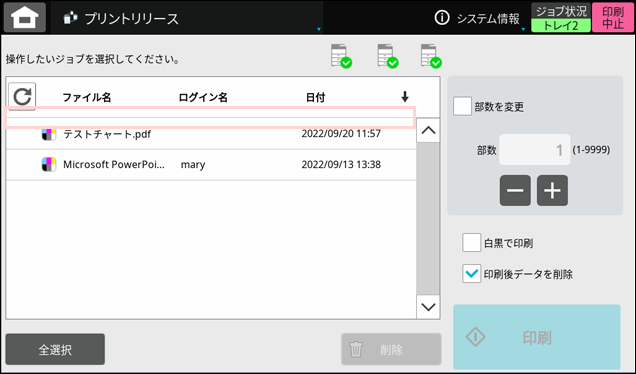The height and width of the screenshot is (374, 636).
Task: Open システム情報 info icon
Action: (442, 18)
